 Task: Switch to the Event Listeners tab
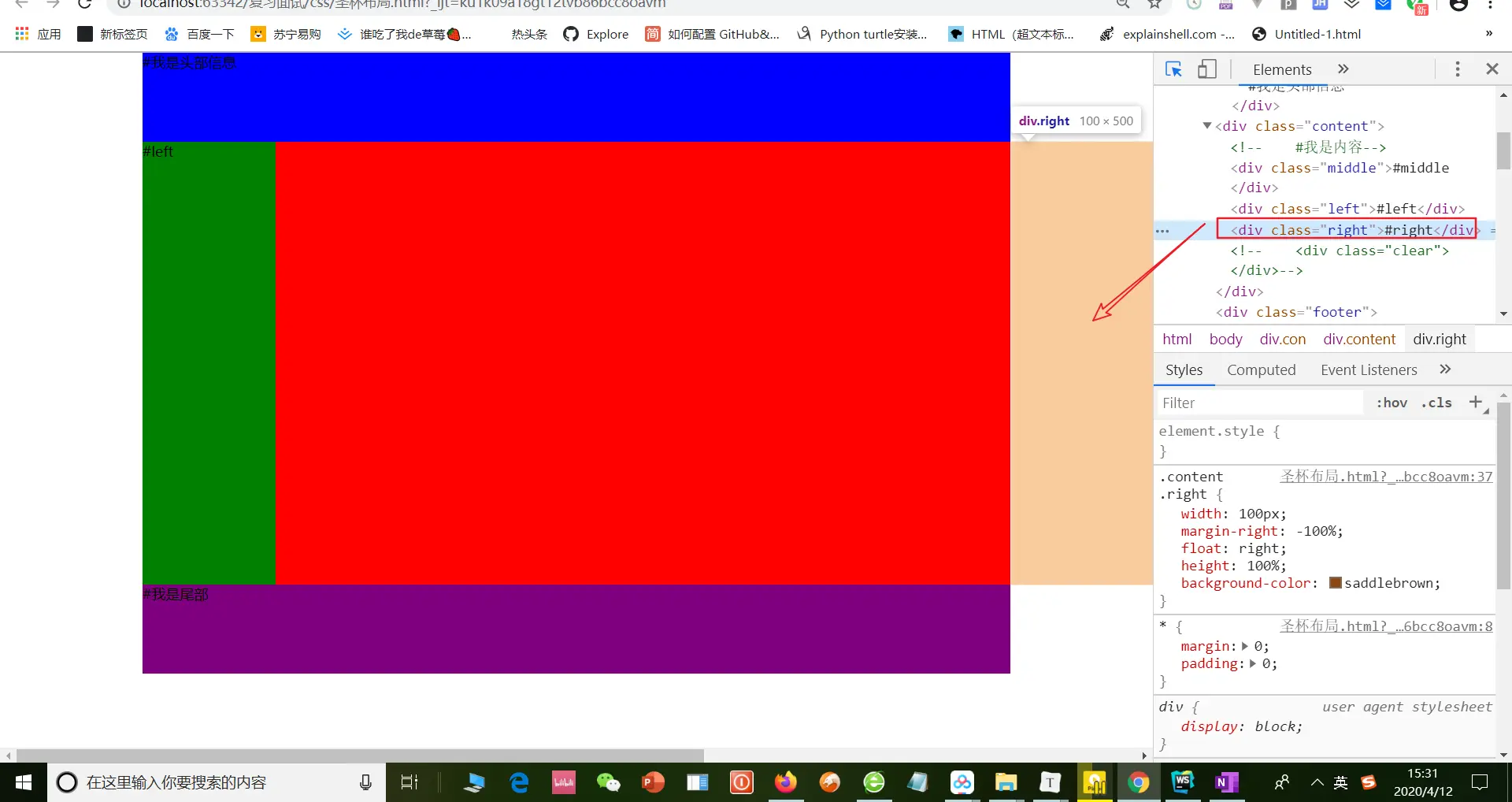tap(1369, 369)
